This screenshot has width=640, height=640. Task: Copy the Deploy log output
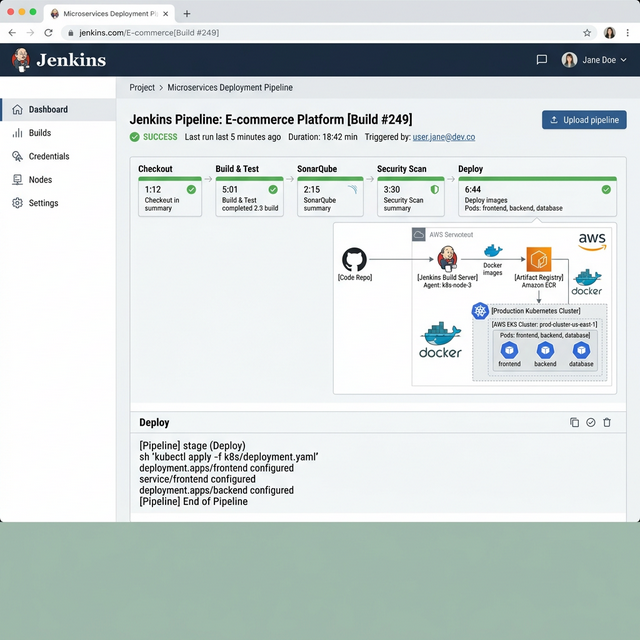pyautogui.click(x=574, y=423)
